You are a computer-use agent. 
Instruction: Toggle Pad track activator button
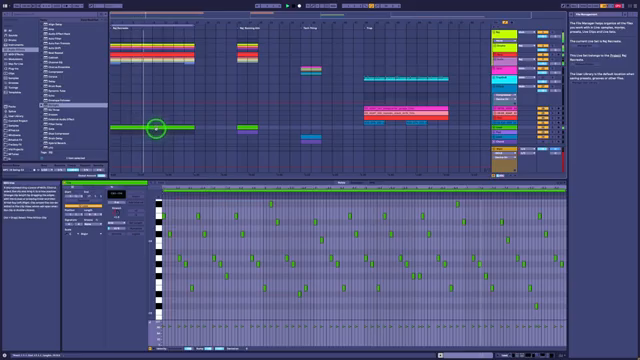pos(542,132)
